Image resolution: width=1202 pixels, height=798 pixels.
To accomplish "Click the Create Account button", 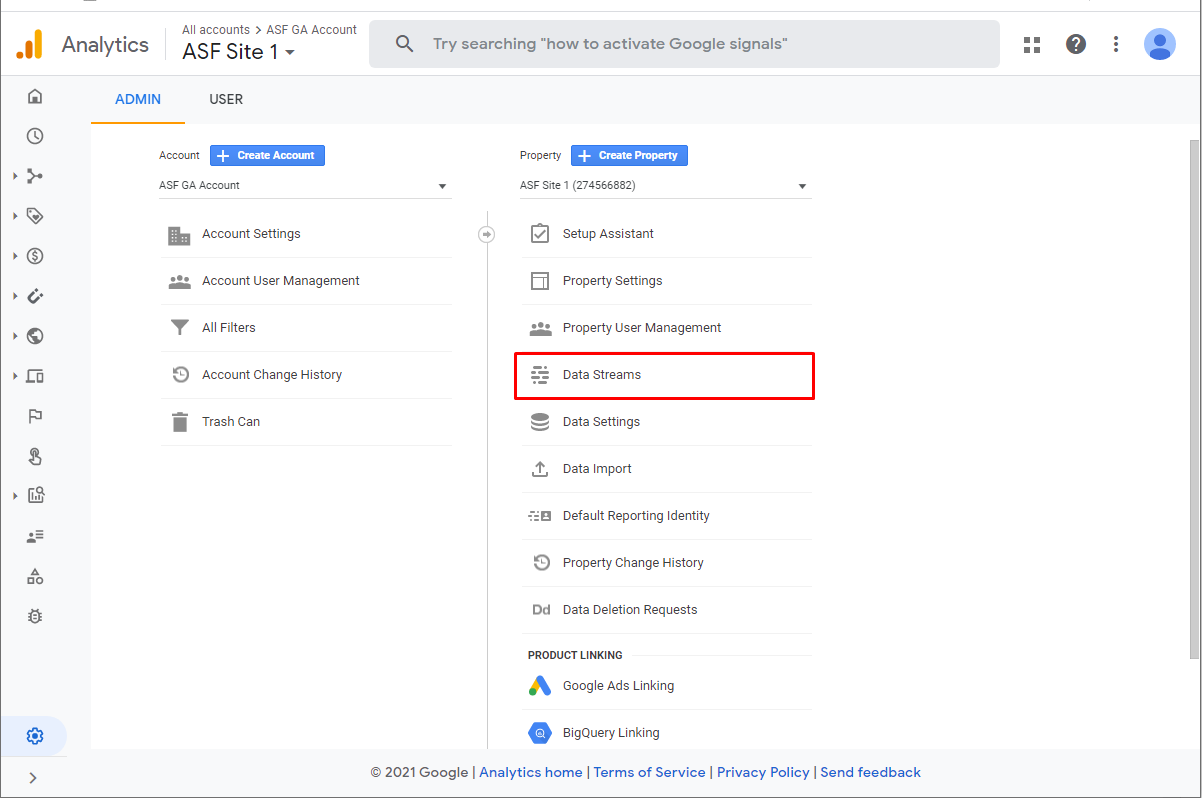I will 267,155.
